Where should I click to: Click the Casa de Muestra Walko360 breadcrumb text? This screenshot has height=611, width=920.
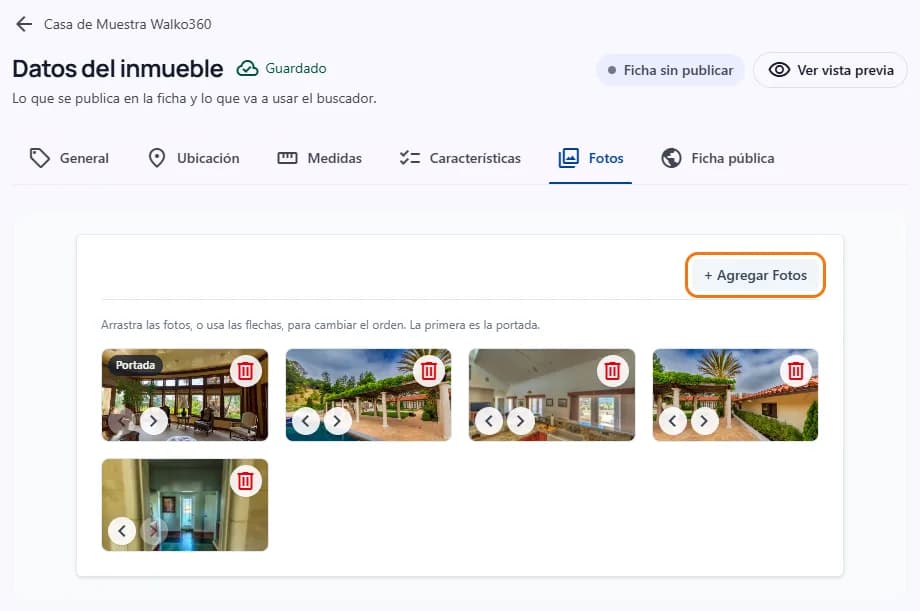128,24
